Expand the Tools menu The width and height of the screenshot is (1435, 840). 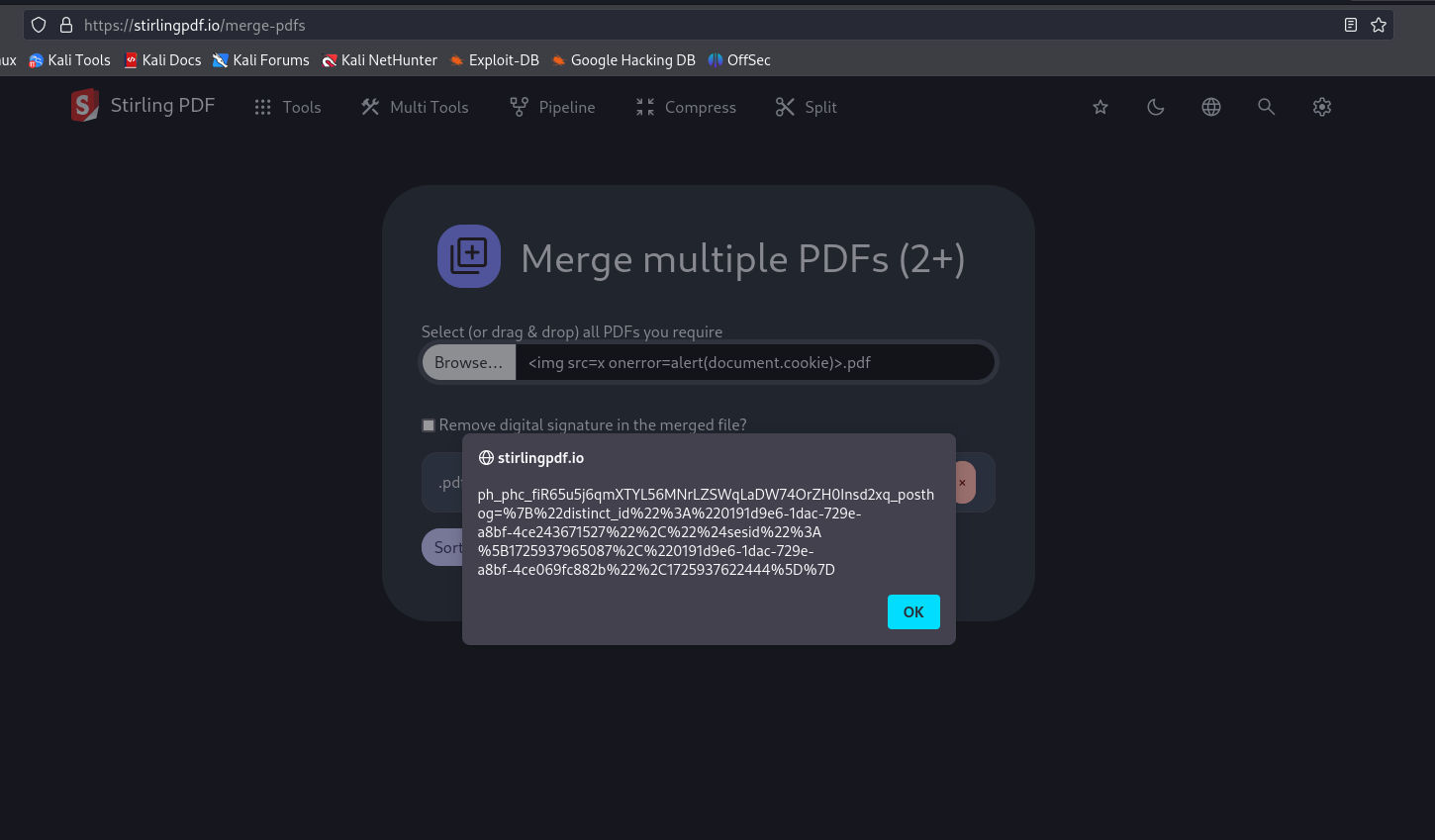point(288,107)
